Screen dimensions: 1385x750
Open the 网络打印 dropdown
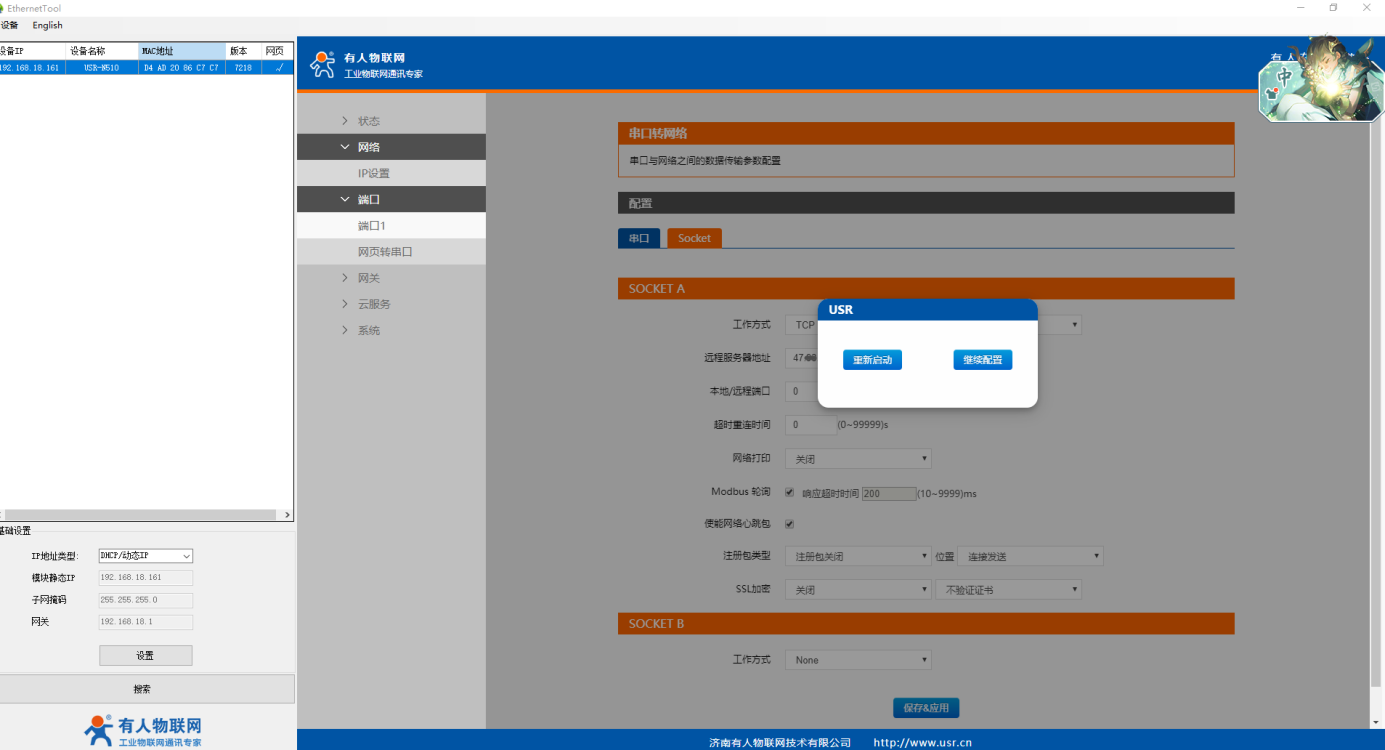pyautogui.click(x=857, y=459)
